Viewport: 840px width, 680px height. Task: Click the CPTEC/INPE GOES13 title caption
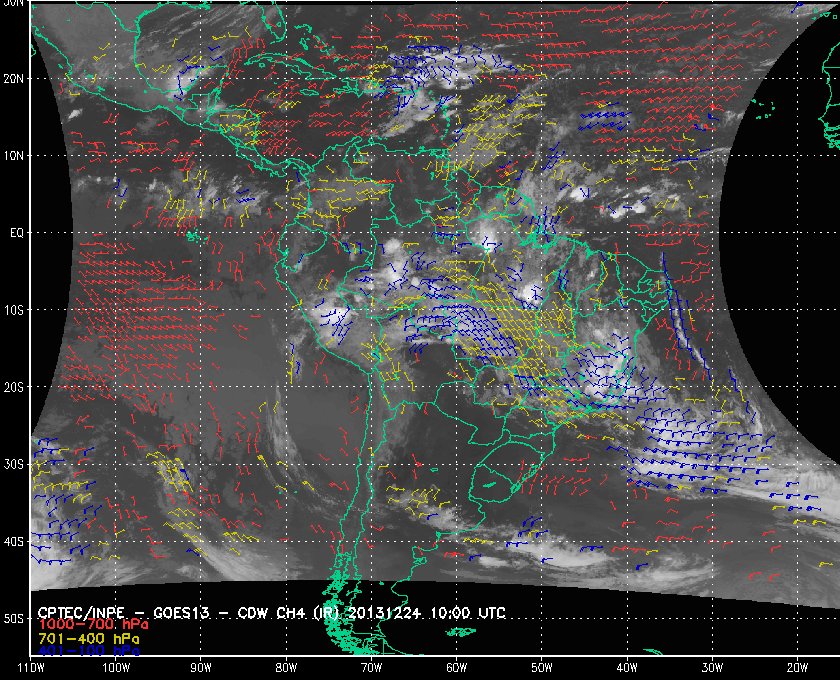pyautogui.click(x=272, y=613)
